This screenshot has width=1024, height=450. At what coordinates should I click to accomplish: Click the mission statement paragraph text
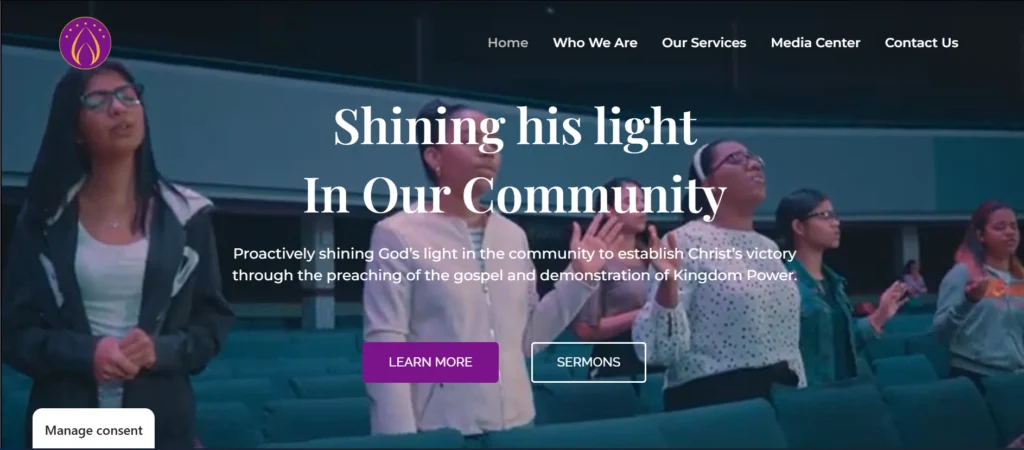pyautogui.click(x=515, y=265)
